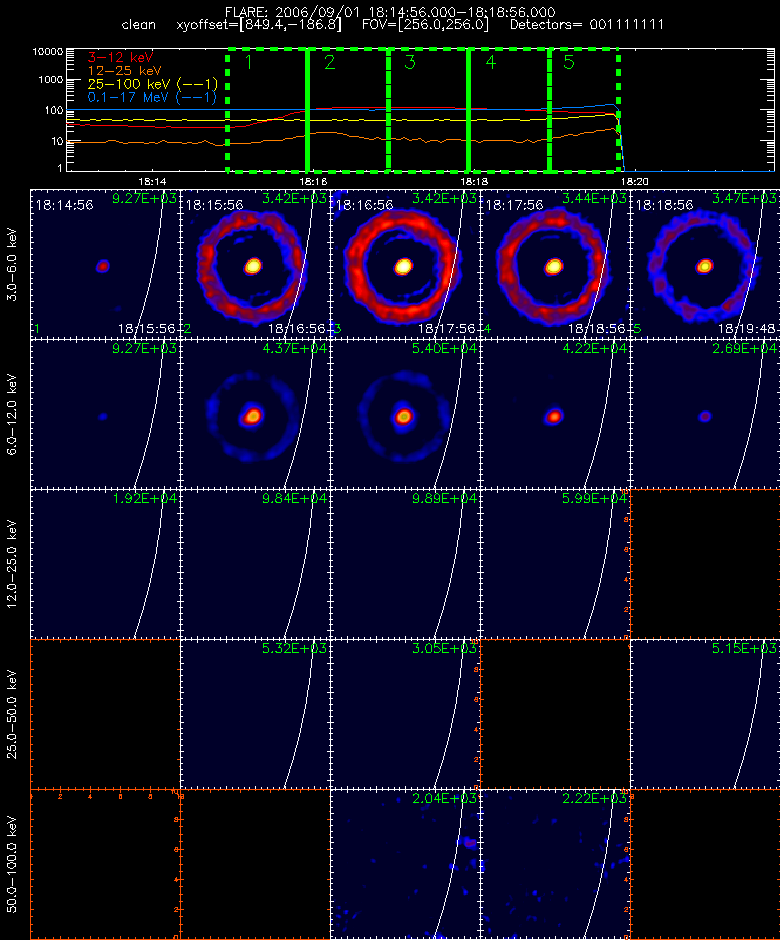Screen dimensions: 780x940
Task: Click the yellow 25-100 keV legend entry
Action: click(x=152, y=84)
